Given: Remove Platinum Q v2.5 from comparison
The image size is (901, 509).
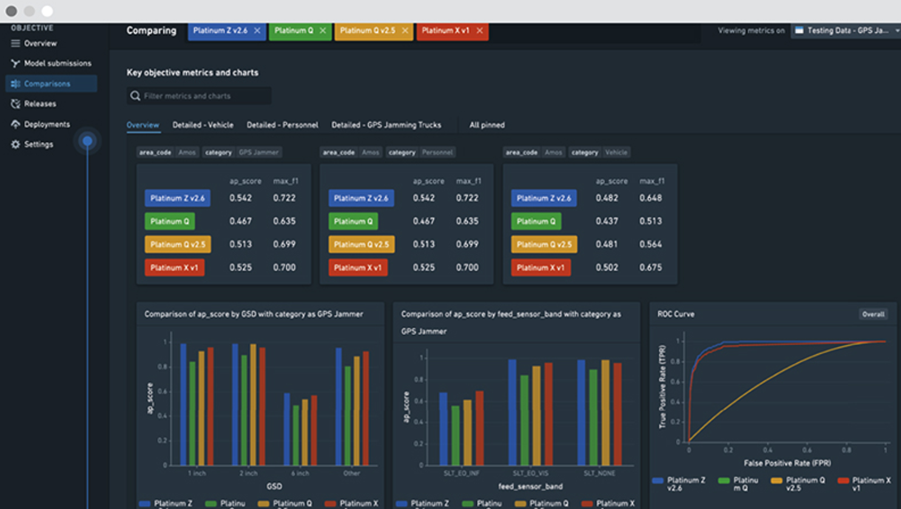Looking at the screenshot, I should pyautogui.click(x=405, y=31).
